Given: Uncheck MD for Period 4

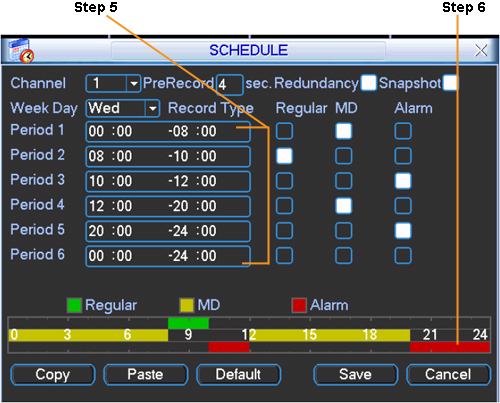Looking at the screenshot, I should pyautogui.click(x=344, y=206).
